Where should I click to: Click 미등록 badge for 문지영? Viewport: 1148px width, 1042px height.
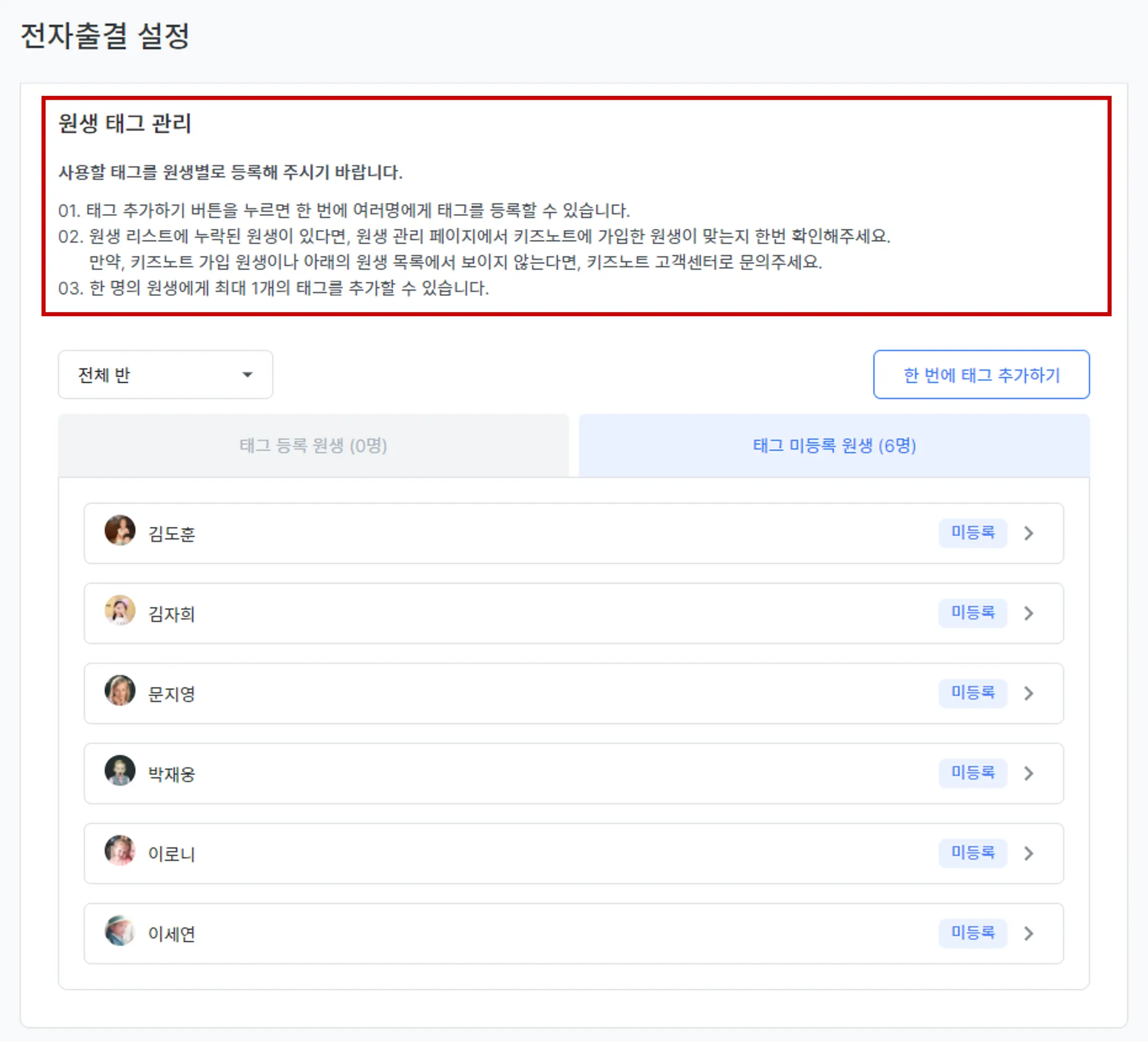[x=972, y=693]
